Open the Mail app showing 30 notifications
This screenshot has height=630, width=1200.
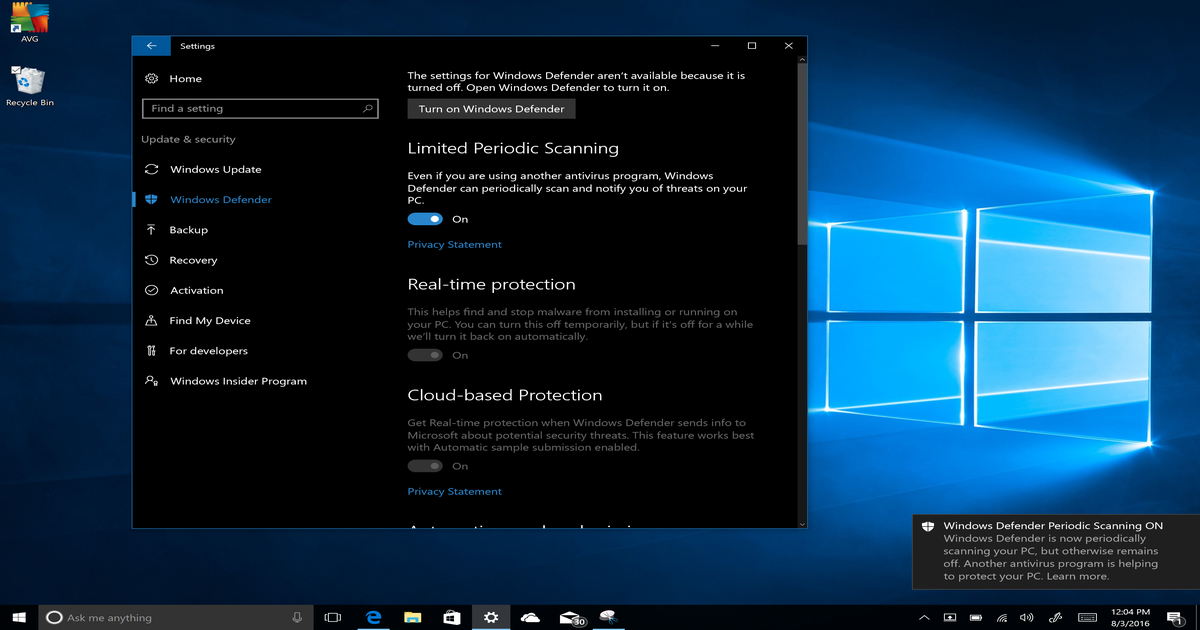point(570,617)
